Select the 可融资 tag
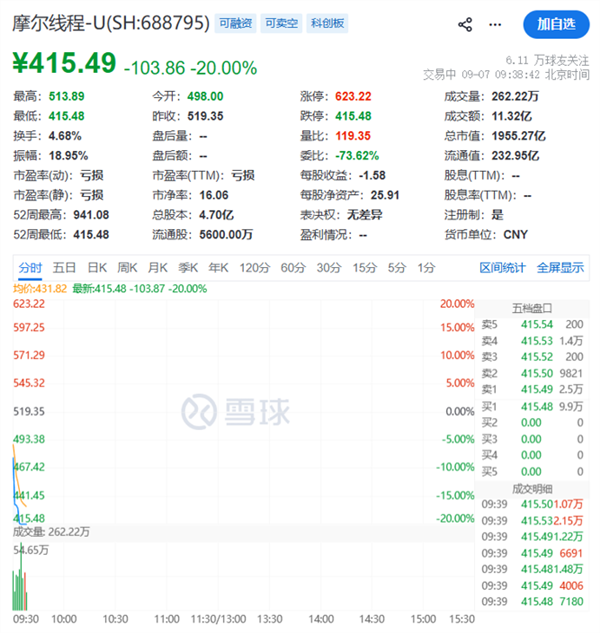Screen dimensions: 600x633 (x=235, y=23)
